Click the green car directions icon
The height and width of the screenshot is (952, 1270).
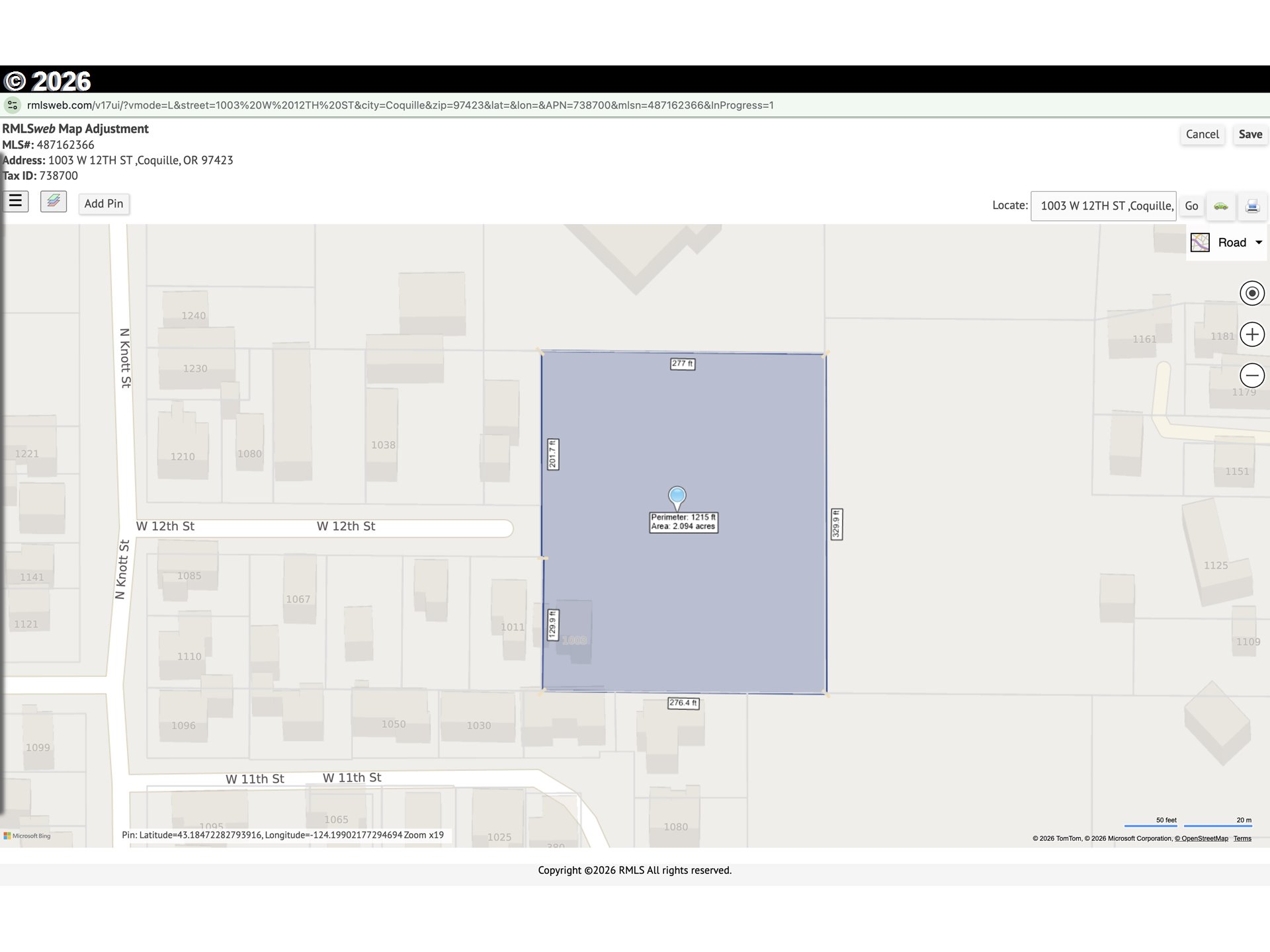point(1221,206)
